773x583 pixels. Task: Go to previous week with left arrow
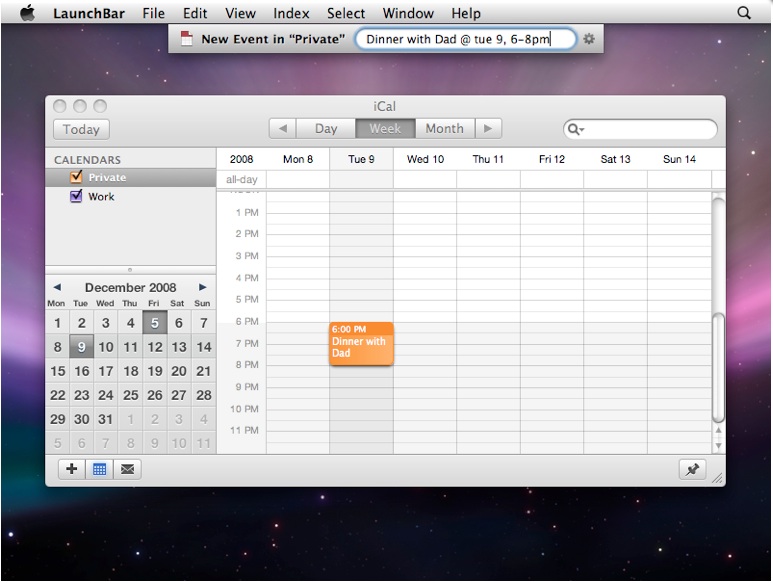[x=283, y=128]
